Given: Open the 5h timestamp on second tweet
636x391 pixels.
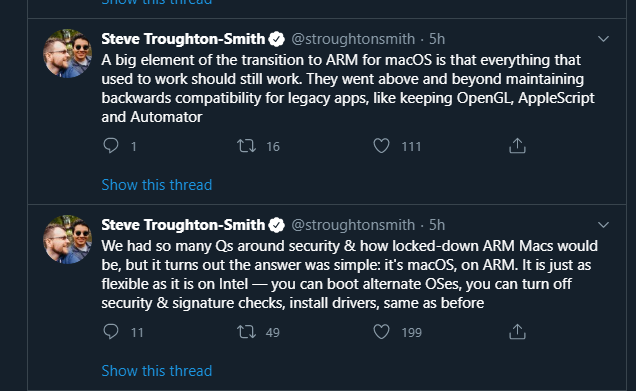Looking at the screenshot, I should click(437, 225).
